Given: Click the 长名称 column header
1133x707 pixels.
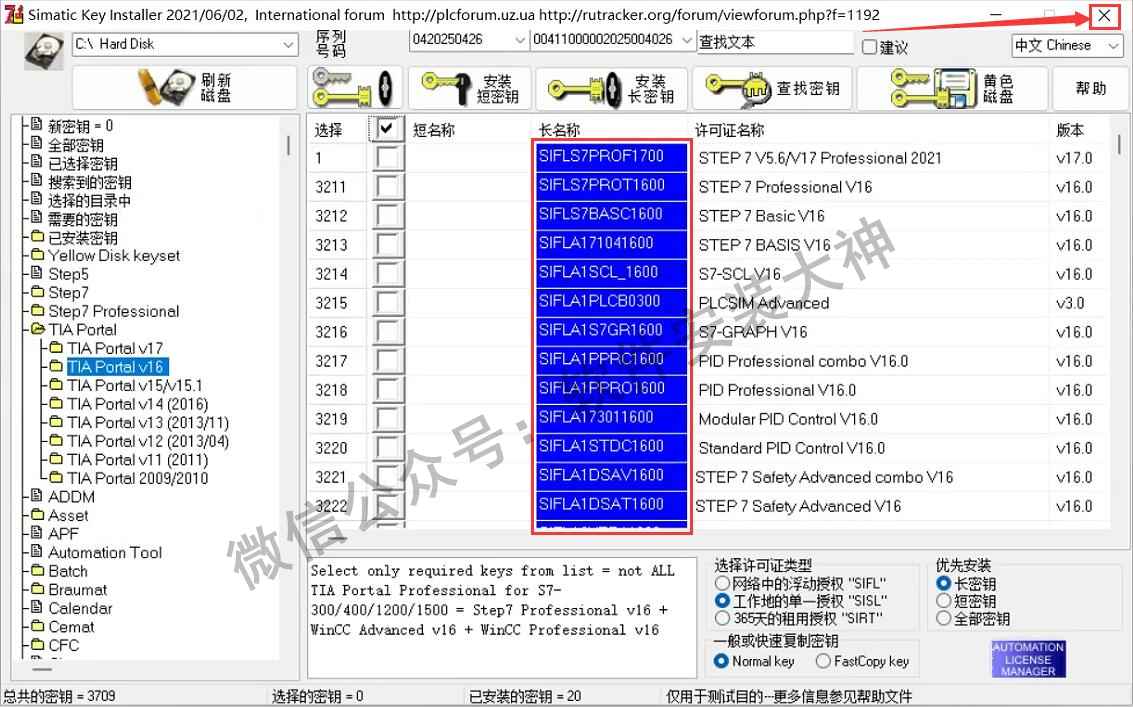Looking at the screenshot, I should pos(559,130).
